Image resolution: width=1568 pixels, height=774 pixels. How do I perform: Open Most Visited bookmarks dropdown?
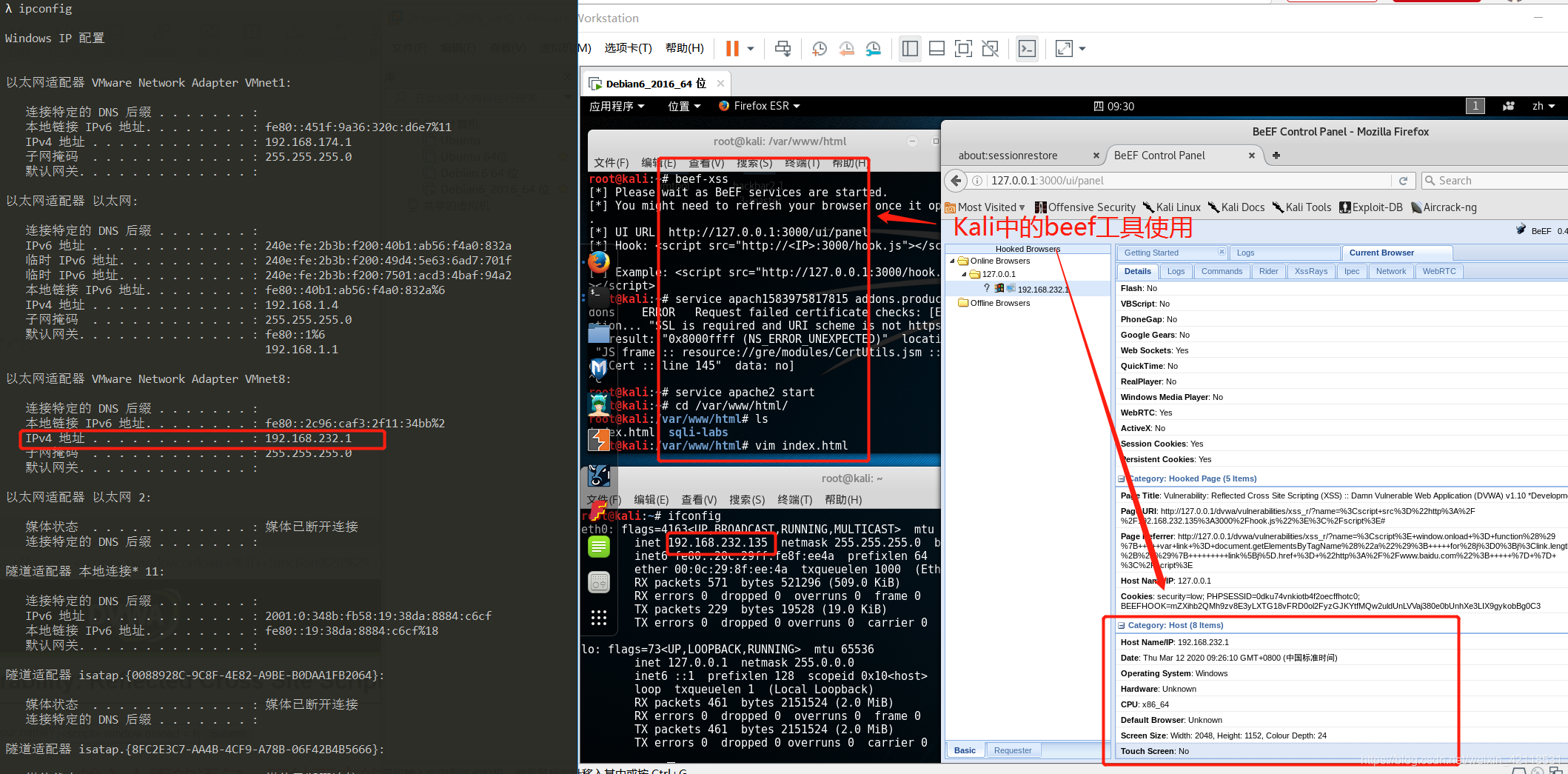[x=985, y=207]
